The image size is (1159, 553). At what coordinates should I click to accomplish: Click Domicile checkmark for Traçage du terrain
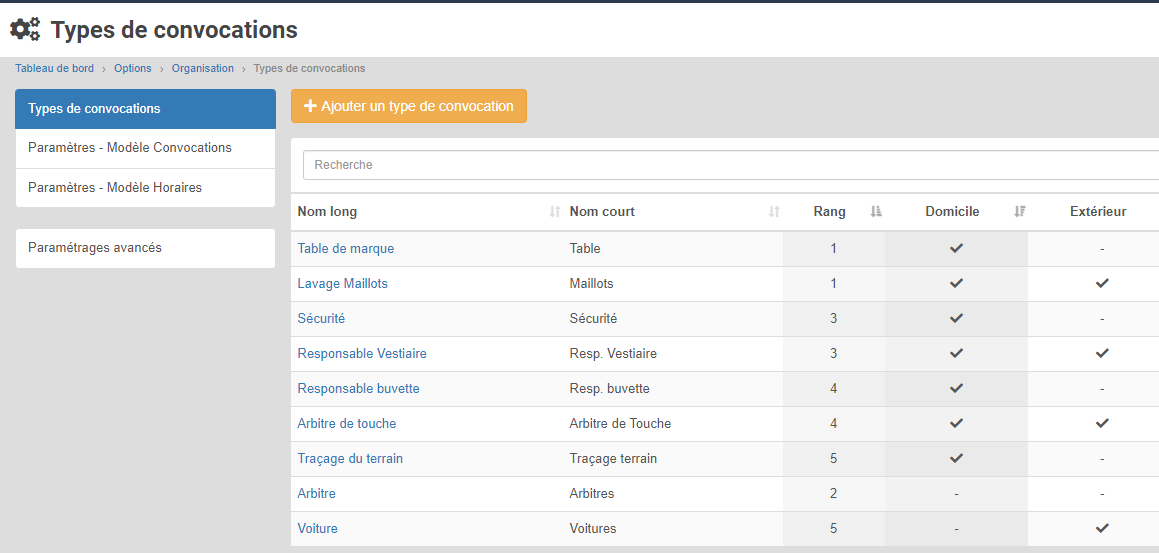pos(956,458)
